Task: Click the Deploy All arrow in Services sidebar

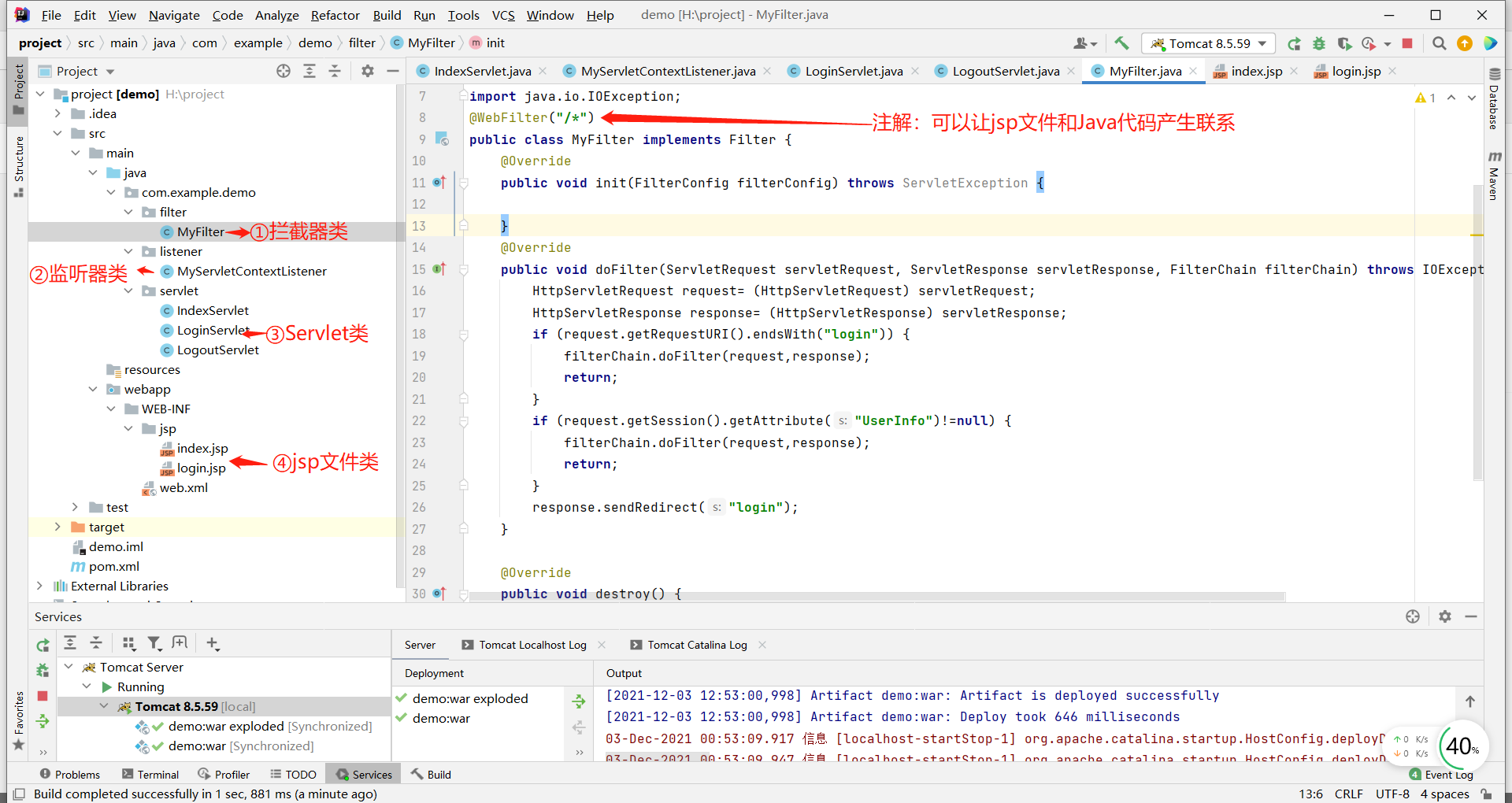Action: pyautogui.click(x=43, y=721)
